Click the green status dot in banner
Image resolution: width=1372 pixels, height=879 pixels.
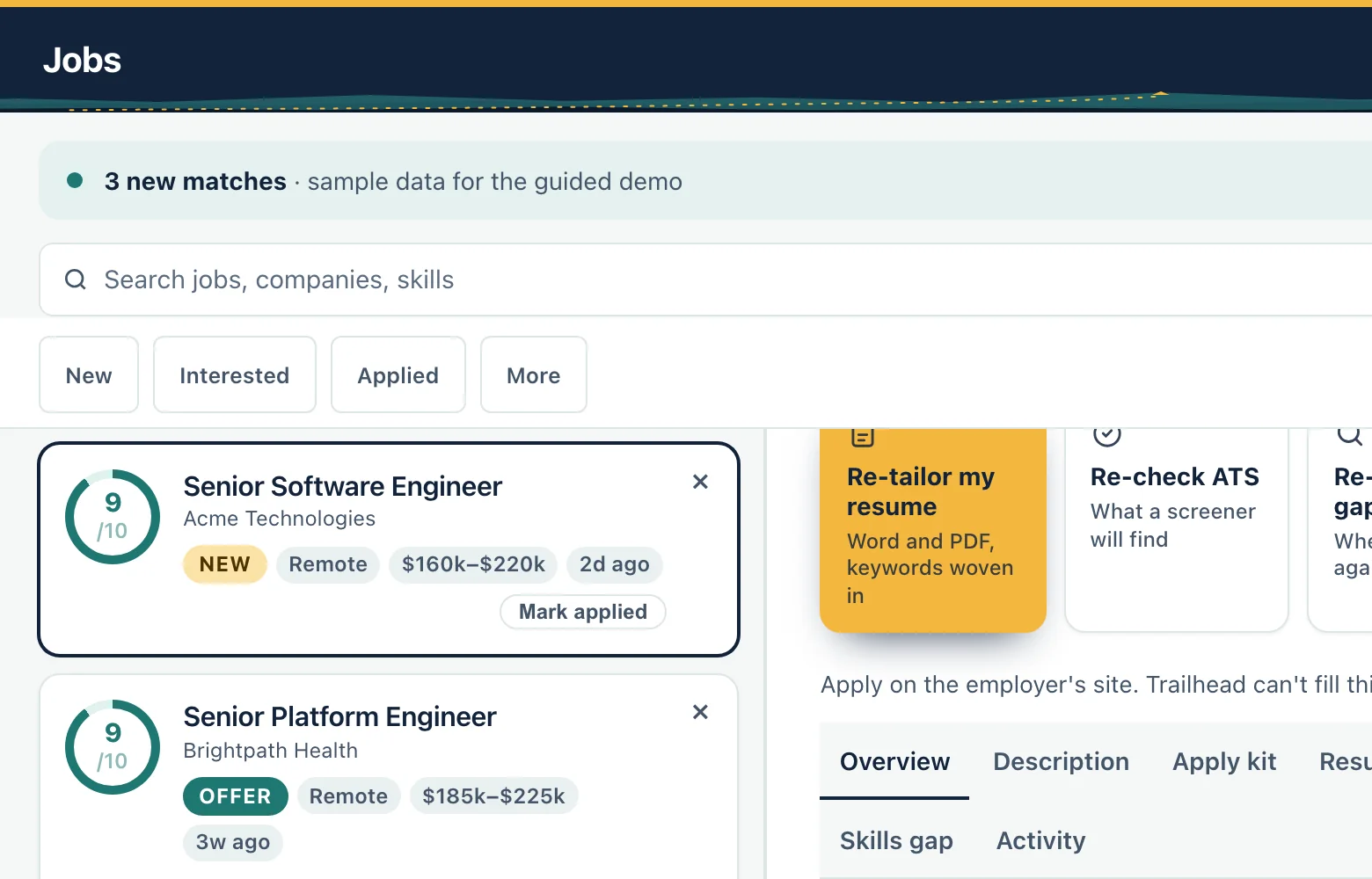tap(75, 180)
